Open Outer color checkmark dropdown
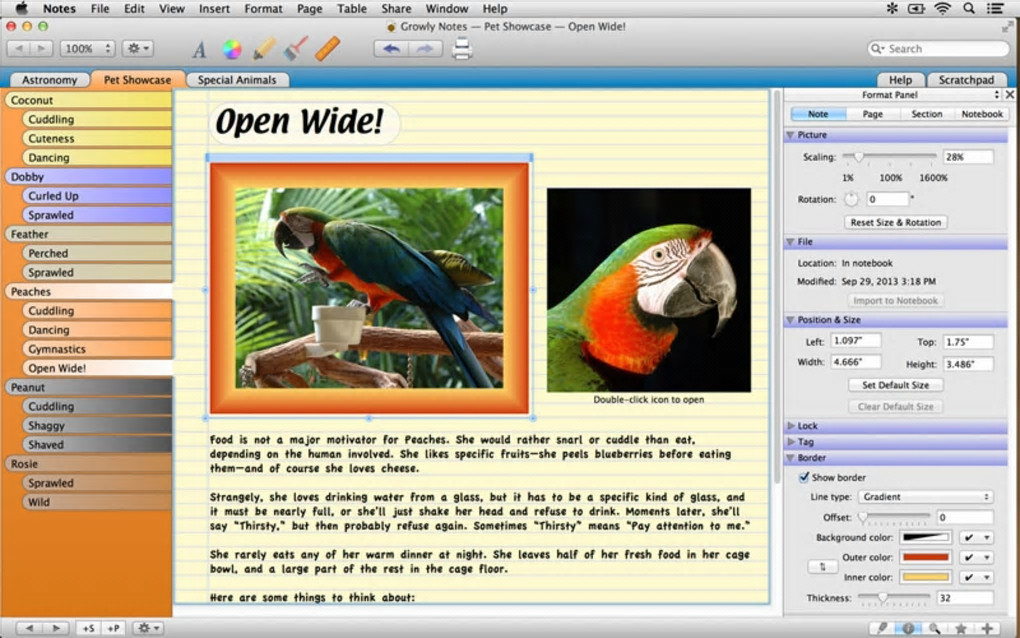 977,557
